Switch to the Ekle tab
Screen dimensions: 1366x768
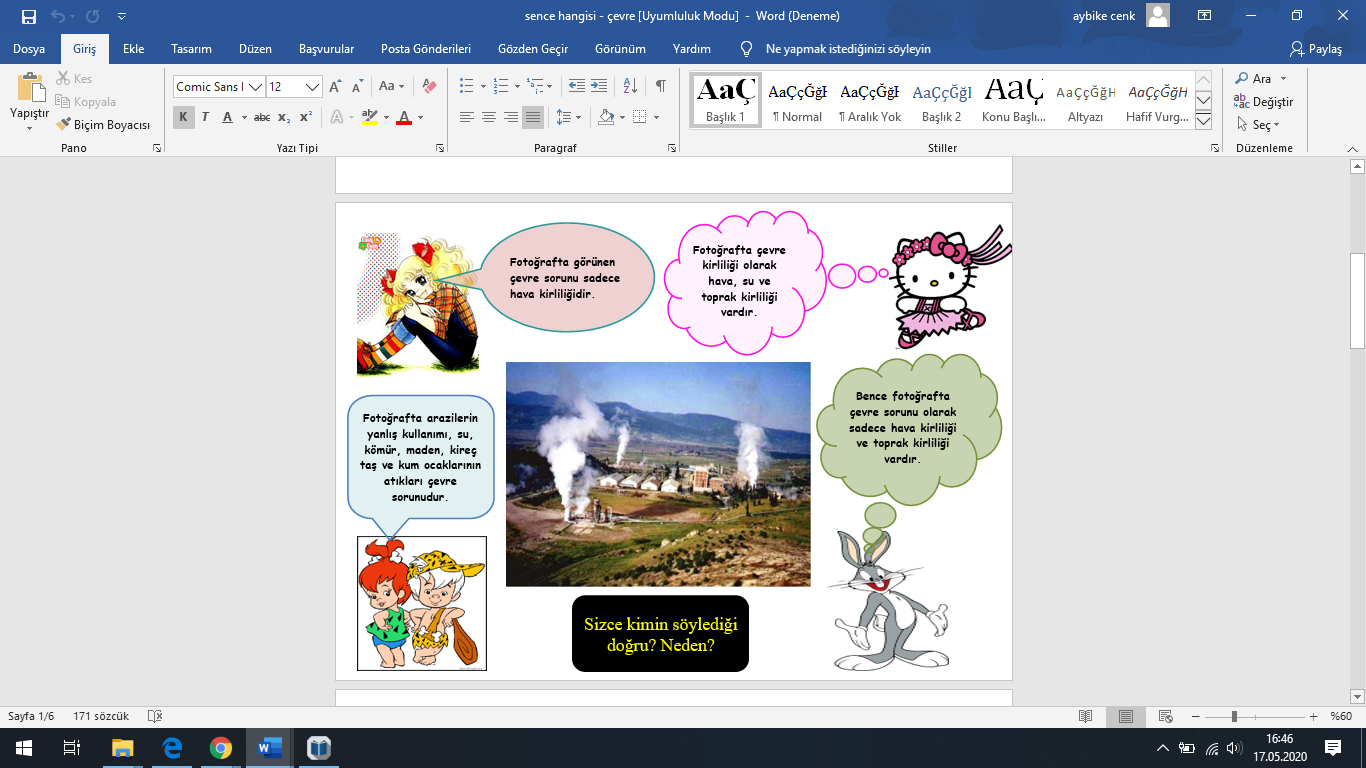133,48
